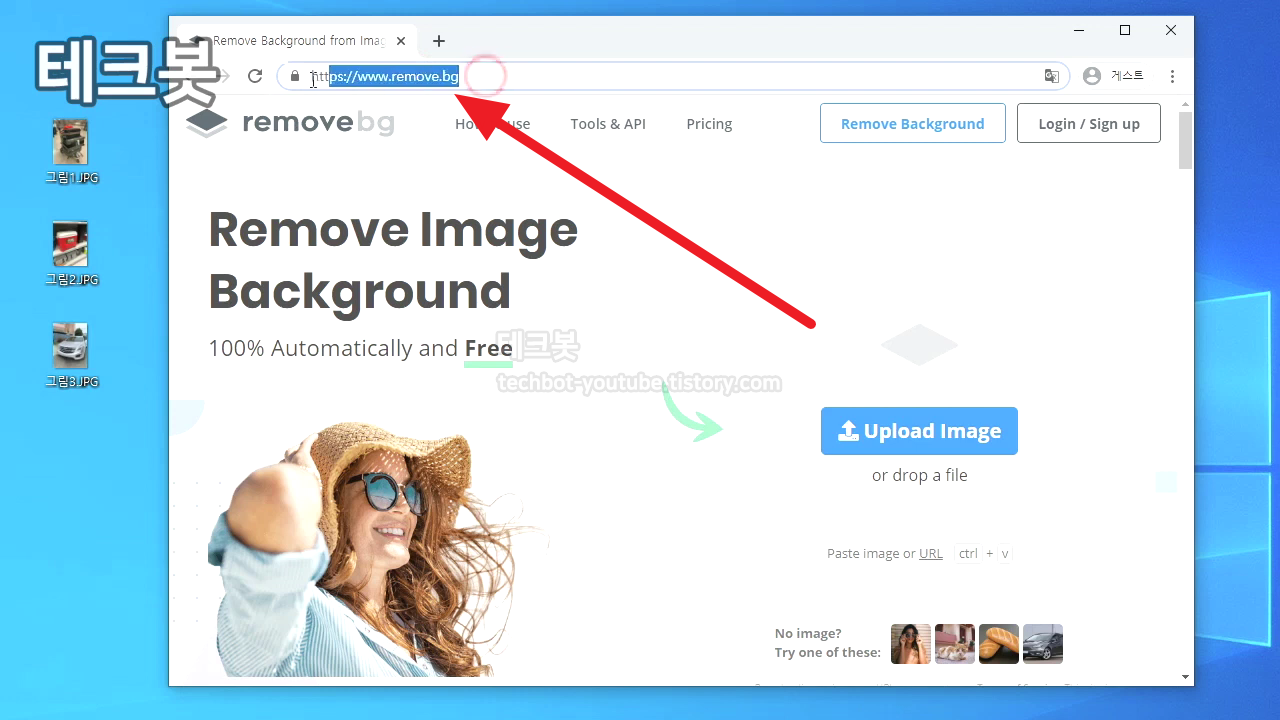Click the address bar URL field
This screenshot has width=1280, height=720.
tap(672, 76)
